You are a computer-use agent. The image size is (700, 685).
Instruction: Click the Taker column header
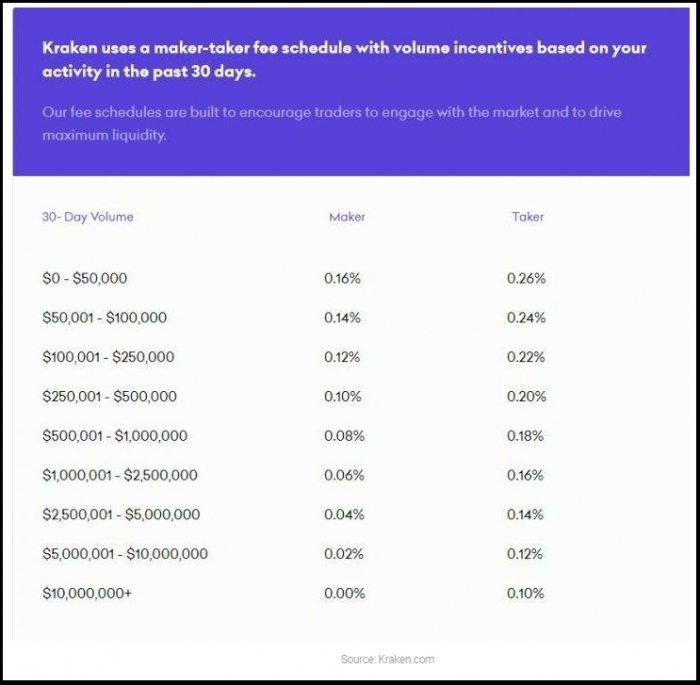click(528, 217)
